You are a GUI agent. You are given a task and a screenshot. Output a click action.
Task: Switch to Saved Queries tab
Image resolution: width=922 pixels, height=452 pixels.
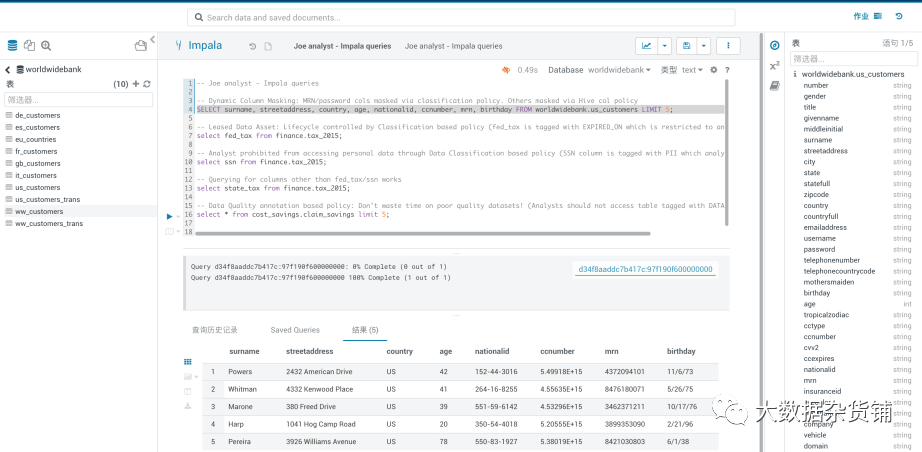[295, 330]
